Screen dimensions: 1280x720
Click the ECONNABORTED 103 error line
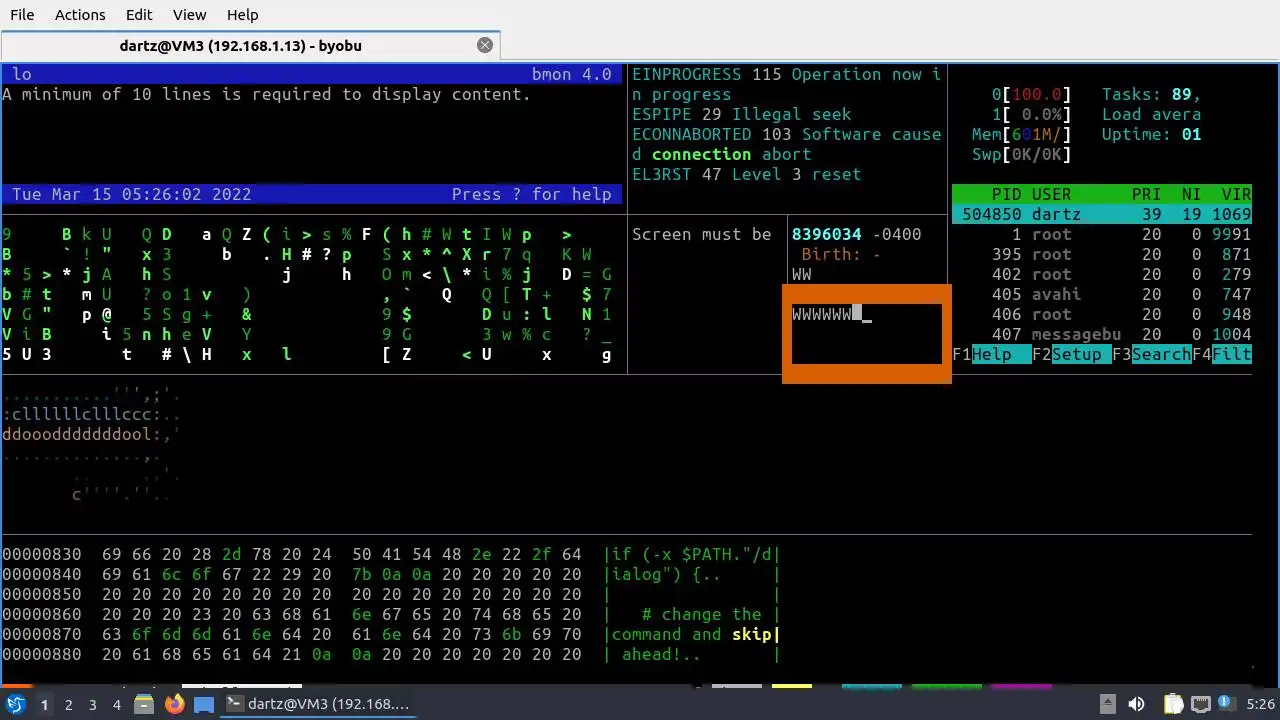point(786,144)
